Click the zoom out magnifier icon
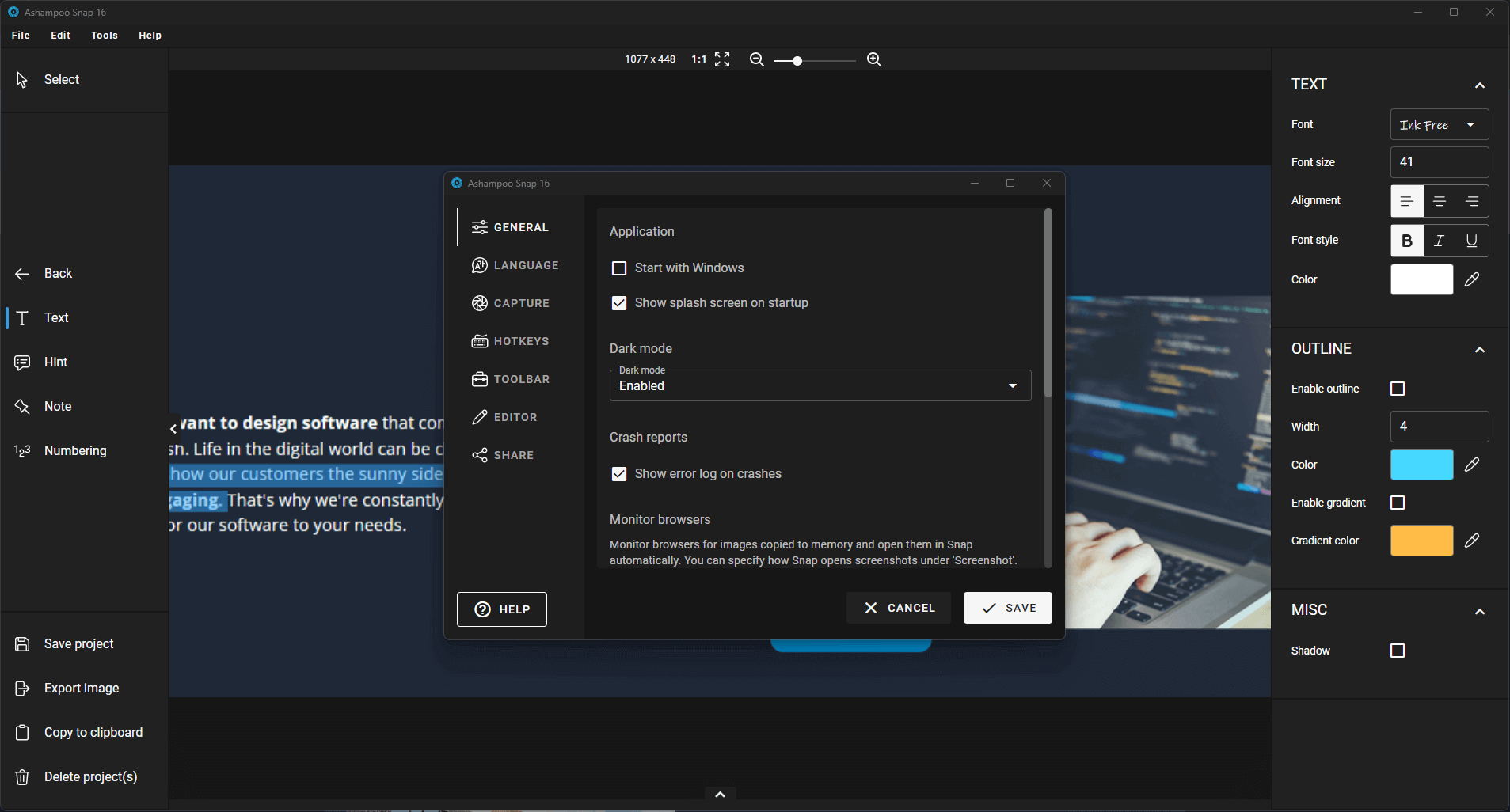This screenshot has height=812, width=1510. point(756,59)
